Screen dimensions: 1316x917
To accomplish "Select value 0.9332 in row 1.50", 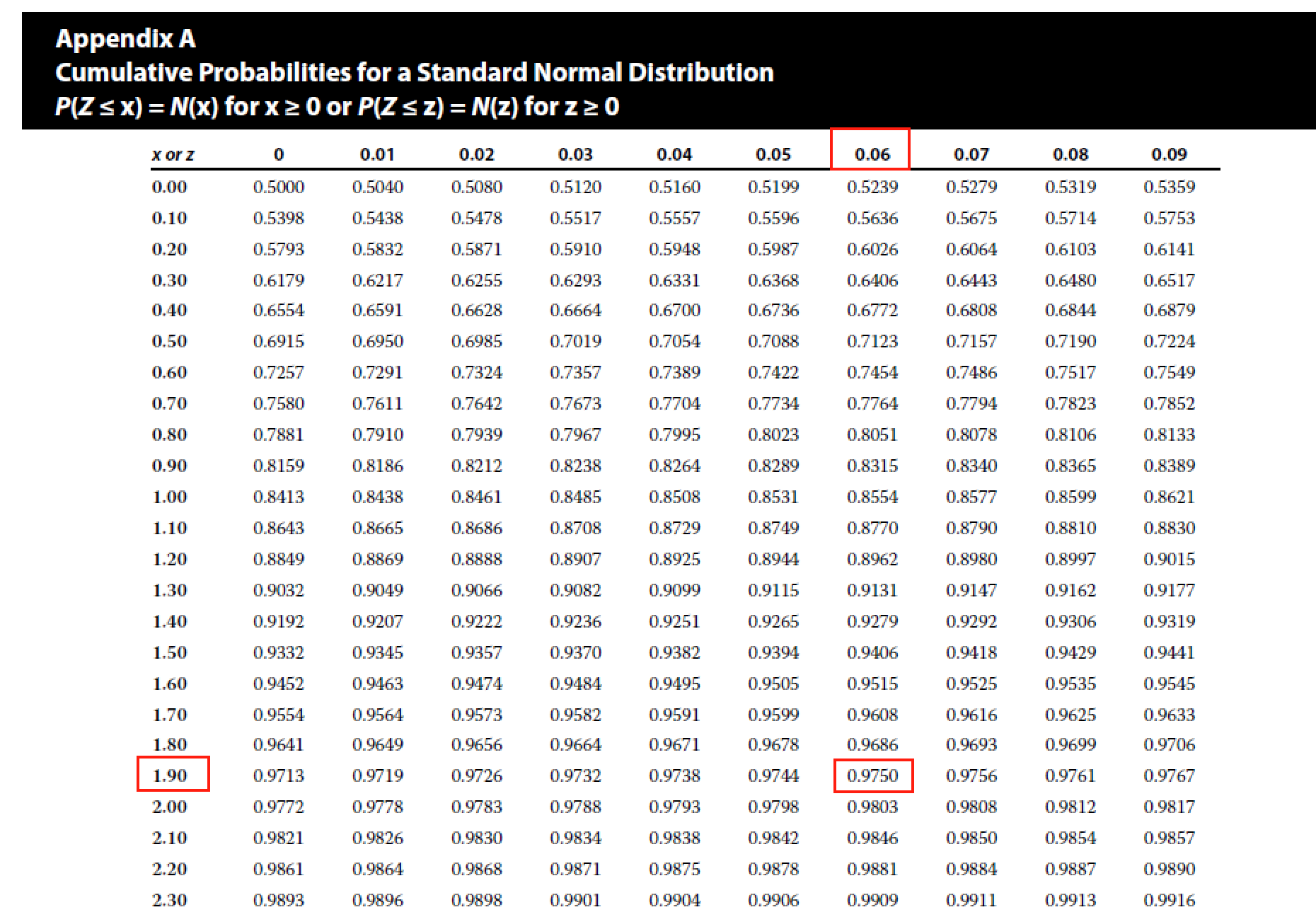I will pos(279,652).
